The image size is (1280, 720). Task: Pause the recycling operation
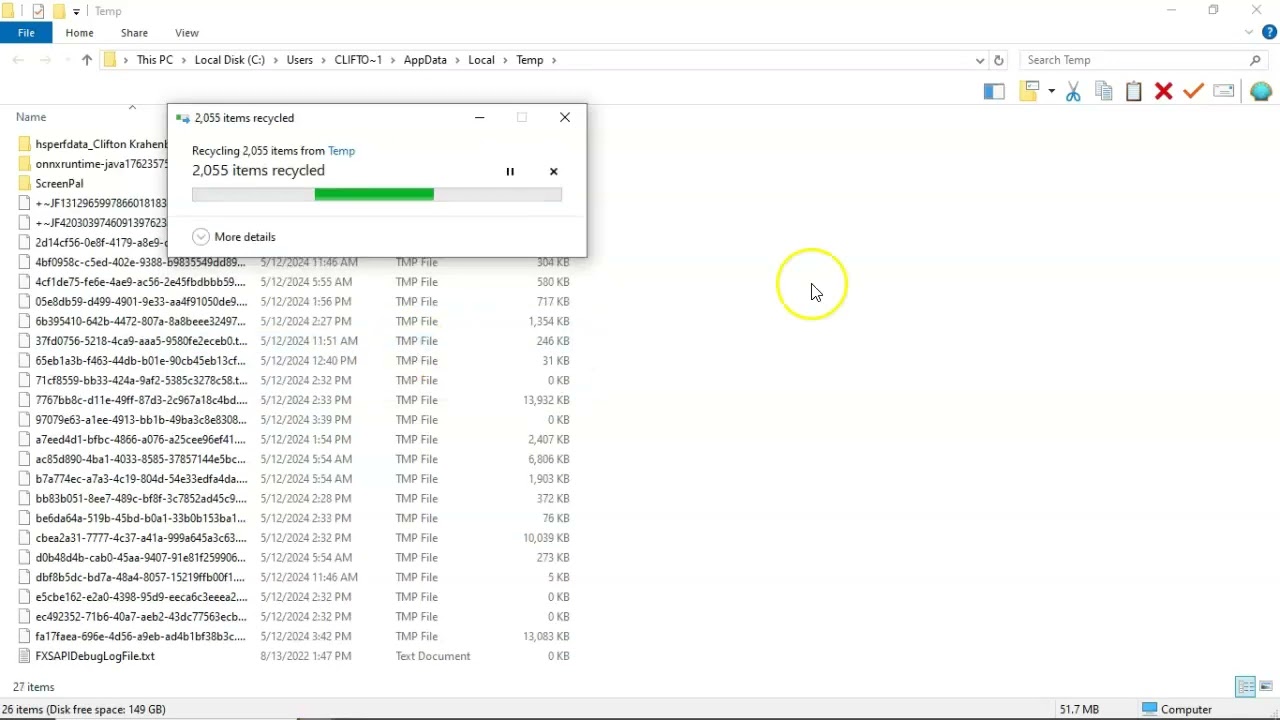(510, 172)
